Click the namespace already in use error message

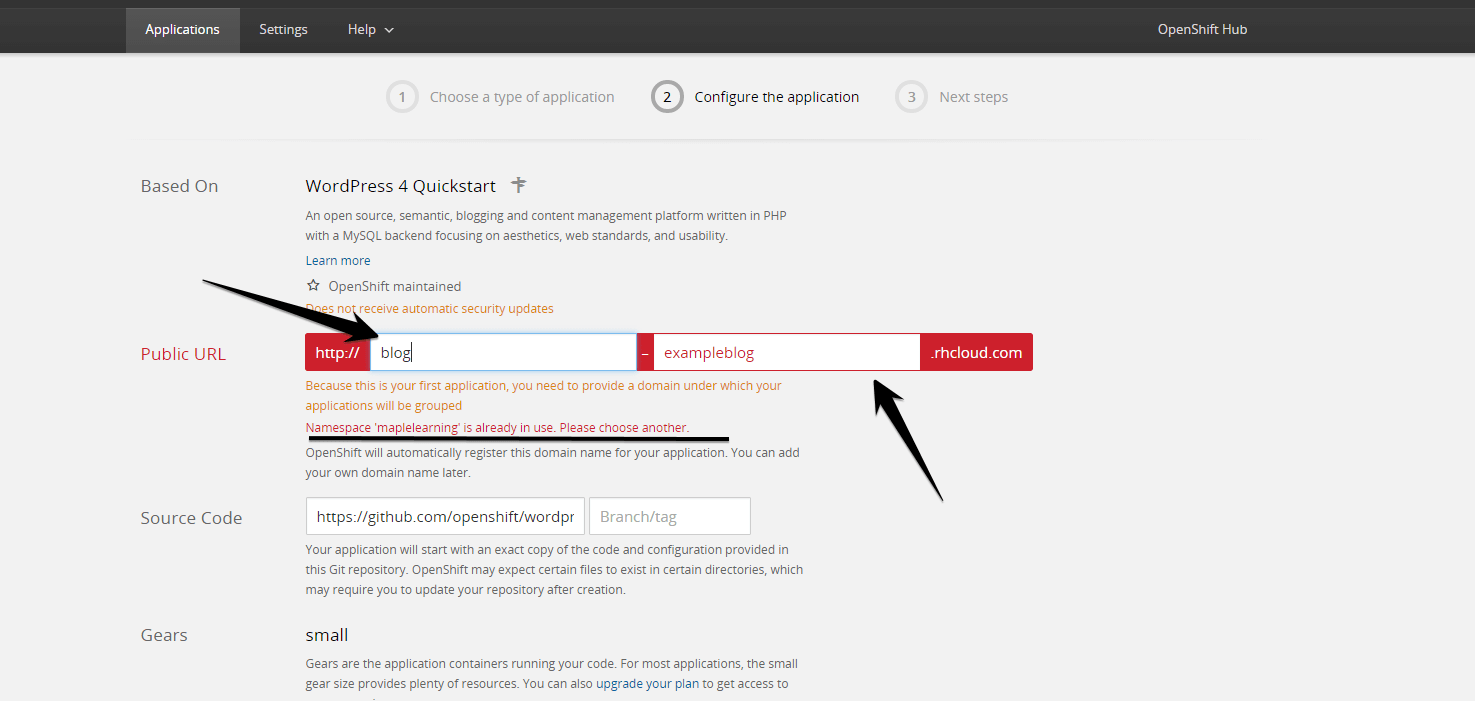(x=497, y=428)
